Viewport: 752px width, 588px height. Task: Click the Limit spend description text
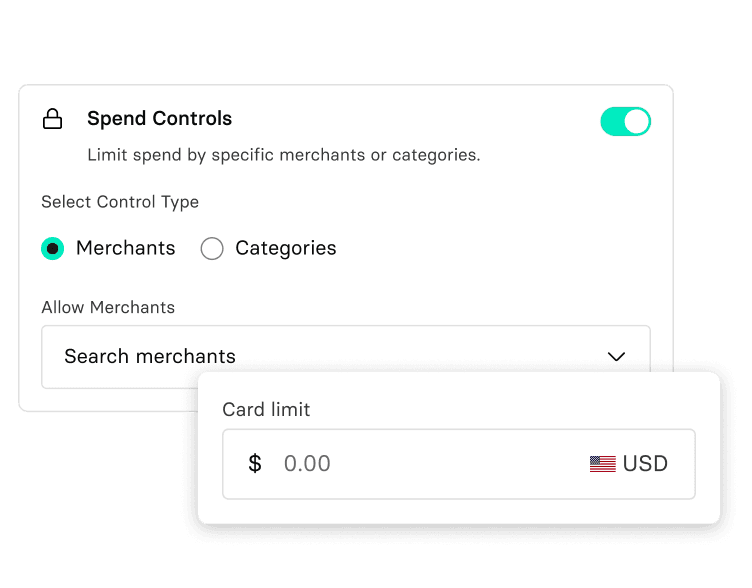pyautogui.click(x=283, y=155)
